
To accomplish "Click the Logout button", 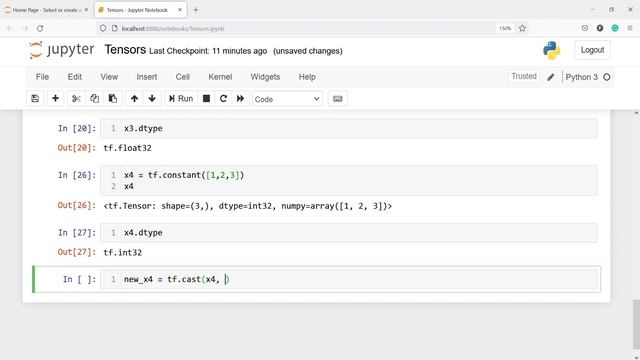I will click(592, 50).
